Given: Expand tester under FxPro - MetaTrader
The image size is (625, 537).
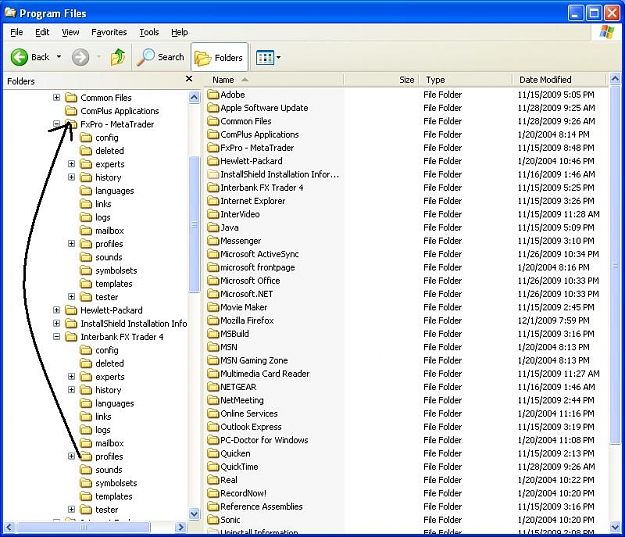Looking at the screenshot, I should pos(71,297).
